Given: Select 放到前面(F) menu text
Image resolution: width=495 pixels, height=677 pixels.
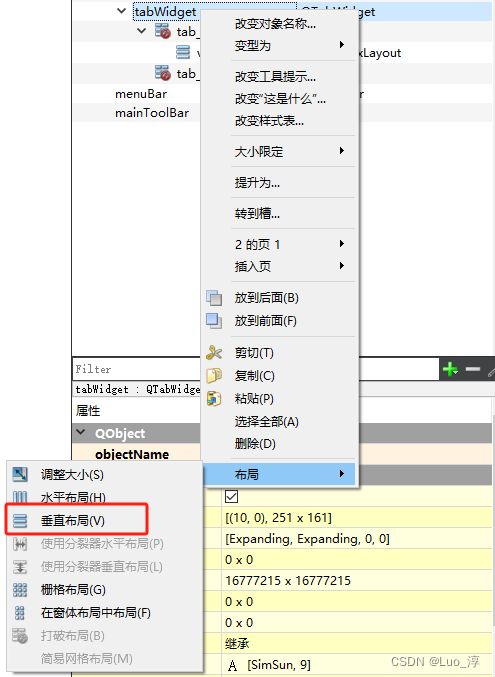Looking at the screenshot, I should [x=266, y=321].
